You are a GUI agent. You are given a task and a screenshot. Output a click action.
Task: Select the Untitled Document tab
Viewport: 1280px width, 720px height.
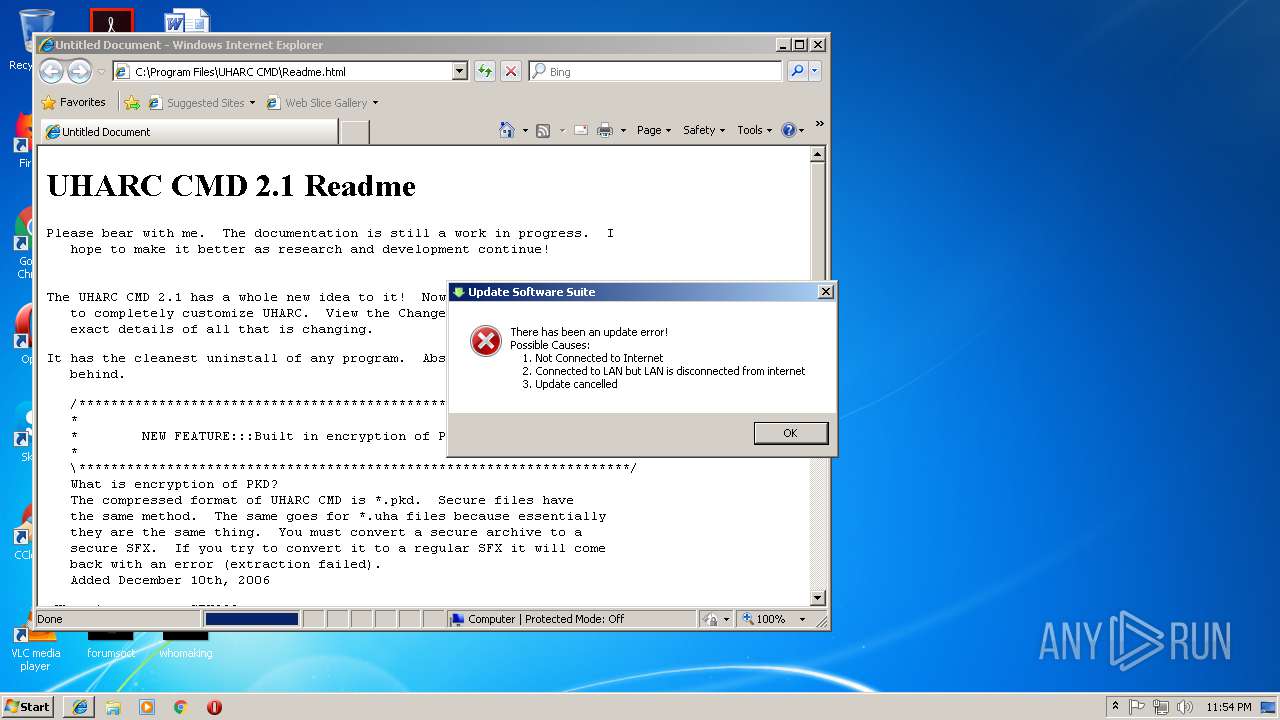point(190,132)
